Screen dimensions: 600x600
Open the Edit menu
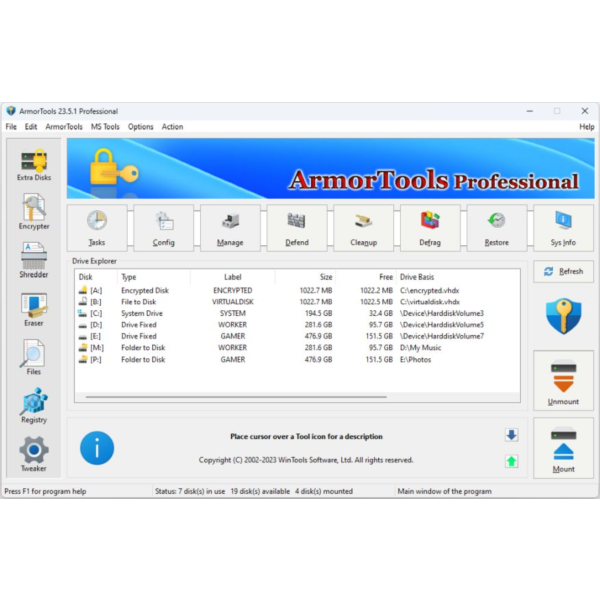31,127
